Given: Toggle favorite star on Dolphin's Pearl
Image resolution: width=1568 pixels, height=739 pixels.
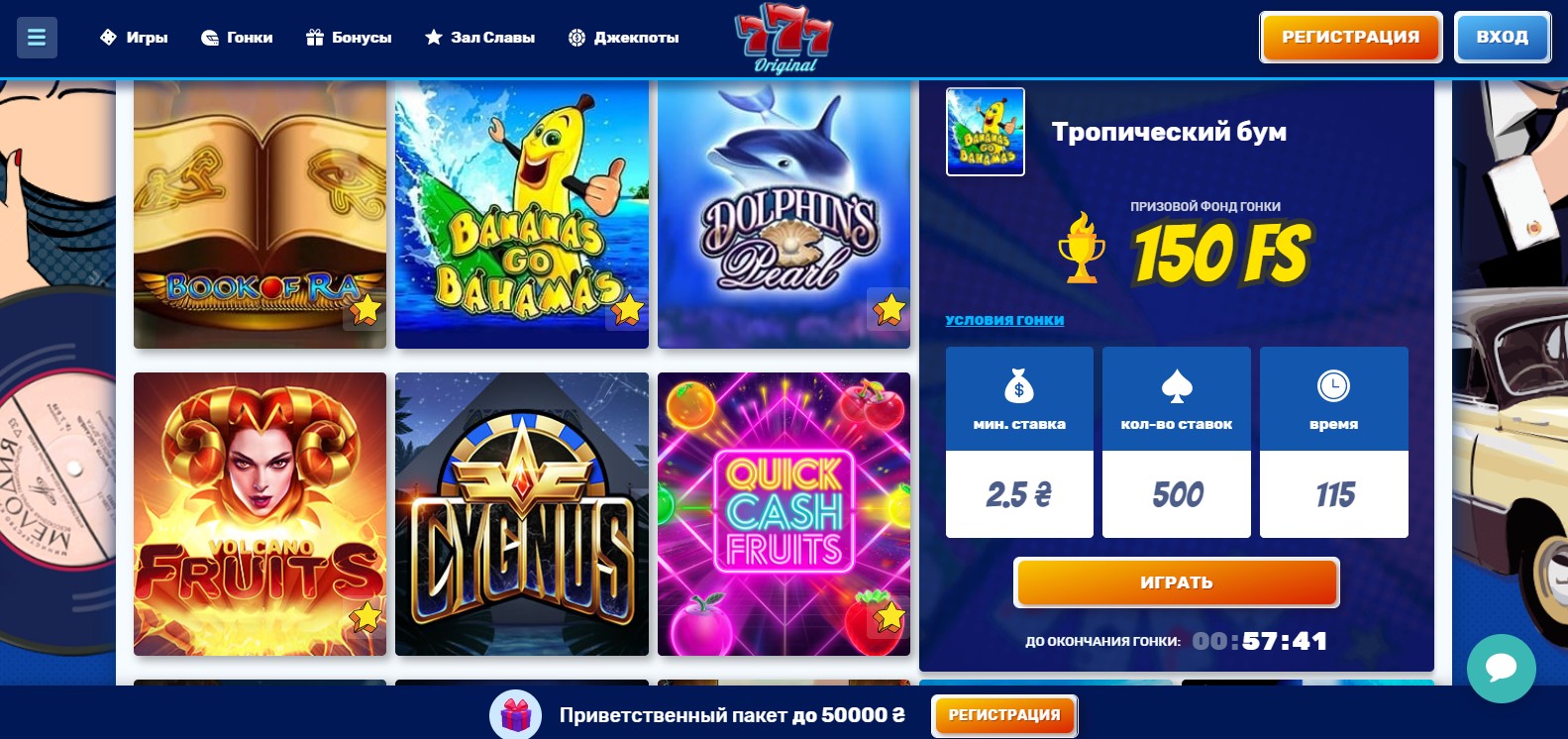Looking at the screenshot, I should pos(889,309).
